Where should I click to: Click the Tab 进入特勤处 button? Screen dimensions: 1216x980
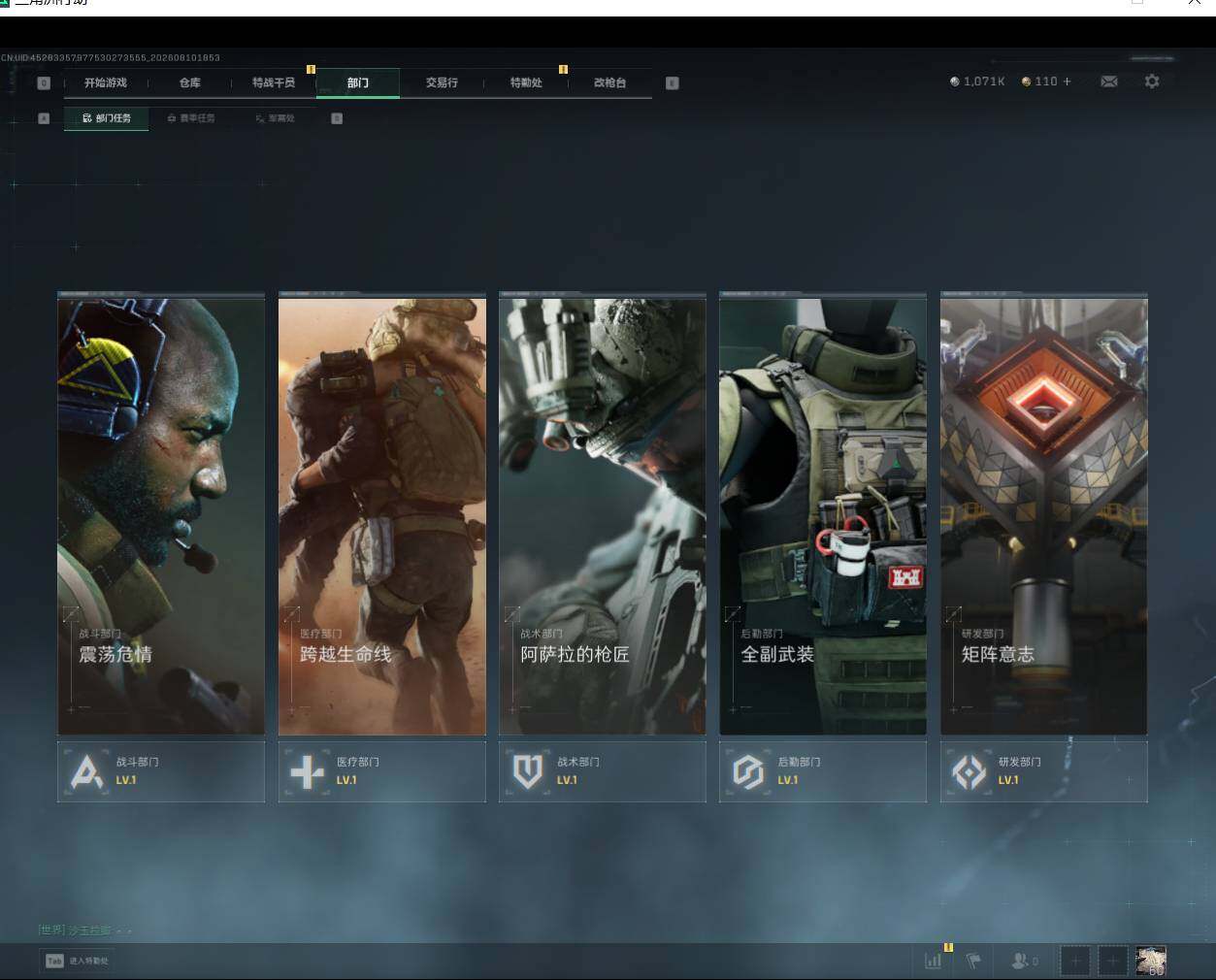click(x=78, y=961)
